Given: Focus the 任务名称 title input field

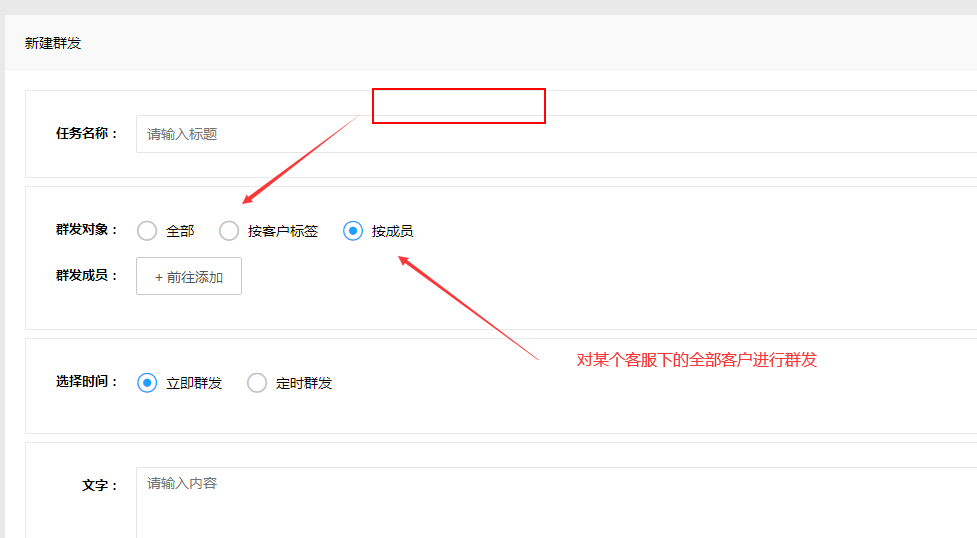Looking at the screenshot, I should (x=550, y=134).
